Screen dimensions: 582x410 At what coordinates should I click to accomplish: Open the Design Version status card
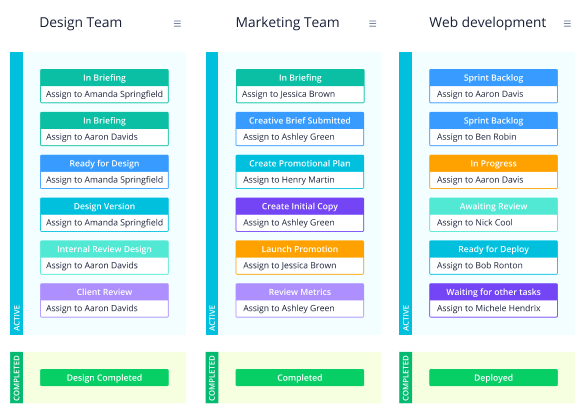[104, 214]
